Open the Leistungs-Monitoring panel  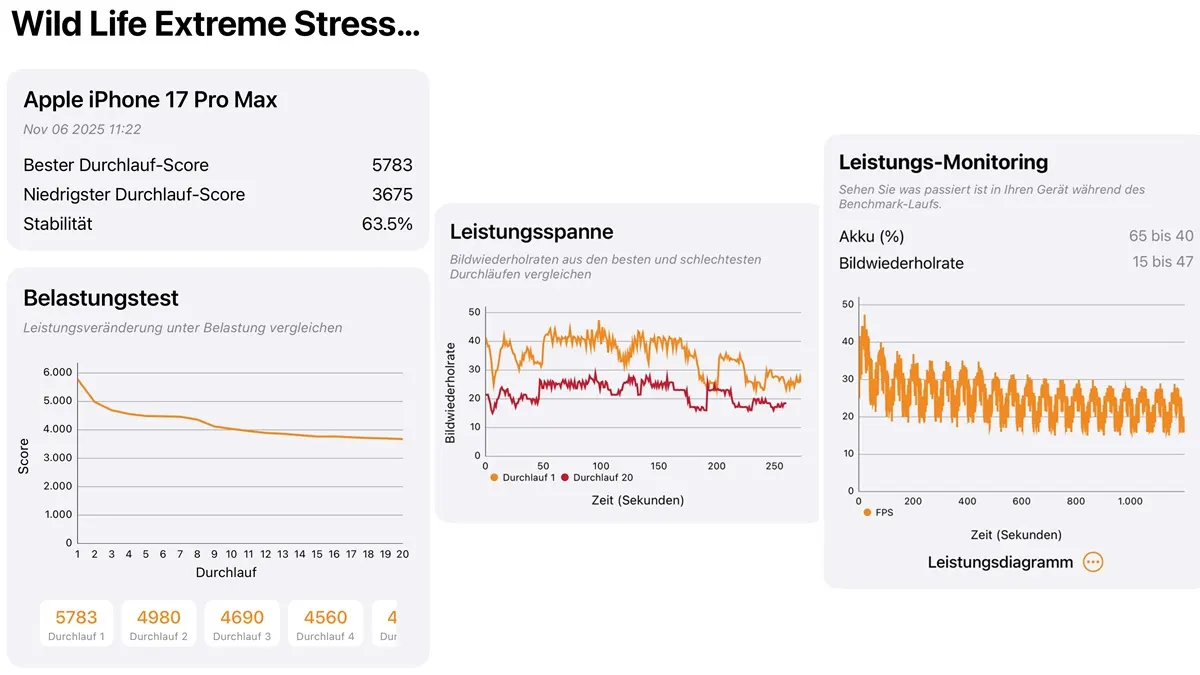[941, 162]
